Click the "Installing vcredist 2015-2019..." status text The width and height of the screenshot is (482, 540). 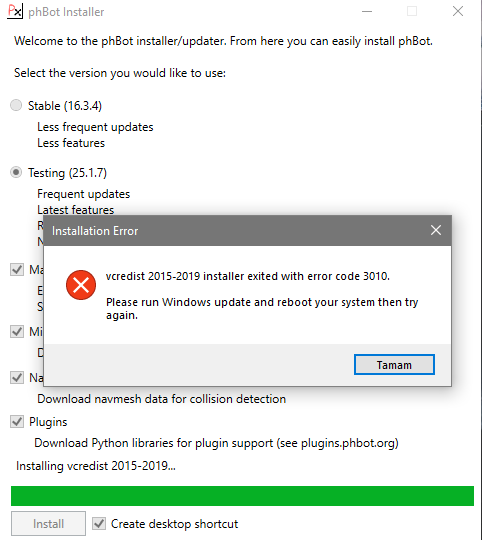96,466
